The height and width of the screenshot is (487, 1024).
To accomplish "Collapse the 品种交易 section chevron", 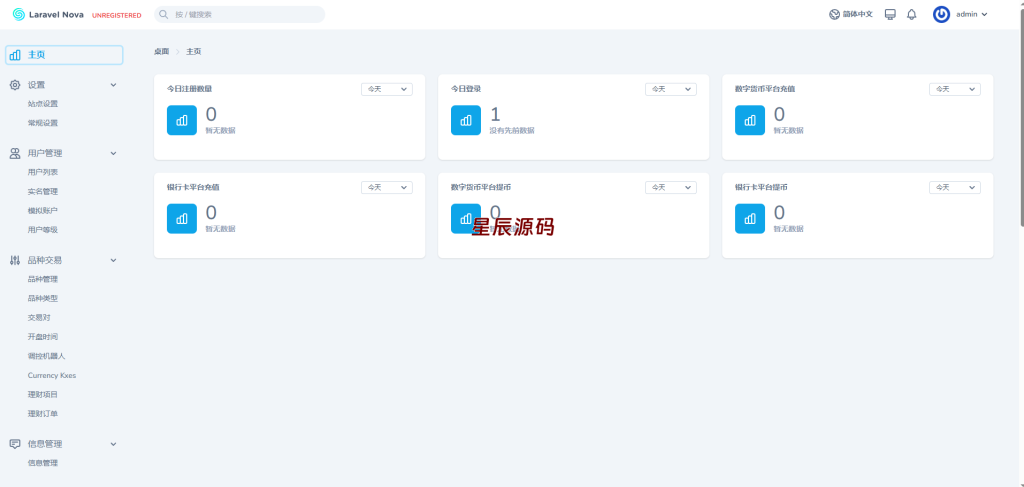I will point(113,260).
